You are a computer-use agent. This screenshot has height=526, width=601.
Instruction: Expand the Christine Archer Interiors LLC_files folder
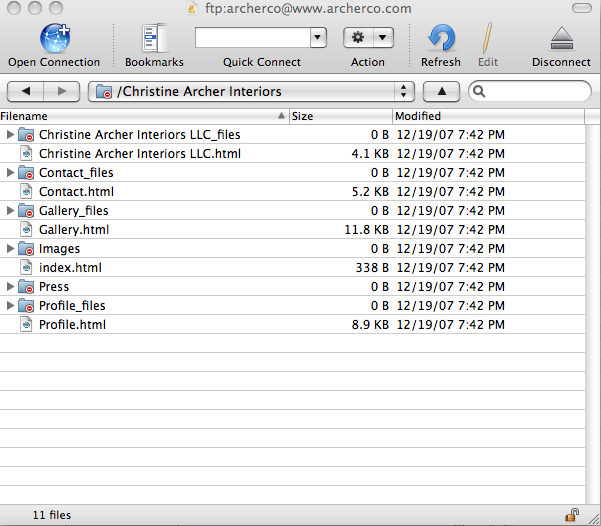coord(10,134)
